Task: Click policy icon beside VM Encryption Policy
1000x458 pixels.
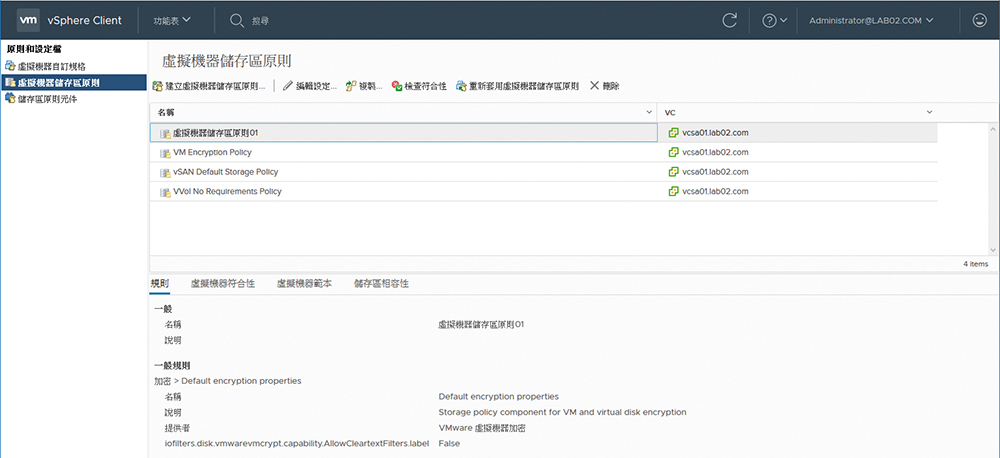Action: [x=165, y=153]
